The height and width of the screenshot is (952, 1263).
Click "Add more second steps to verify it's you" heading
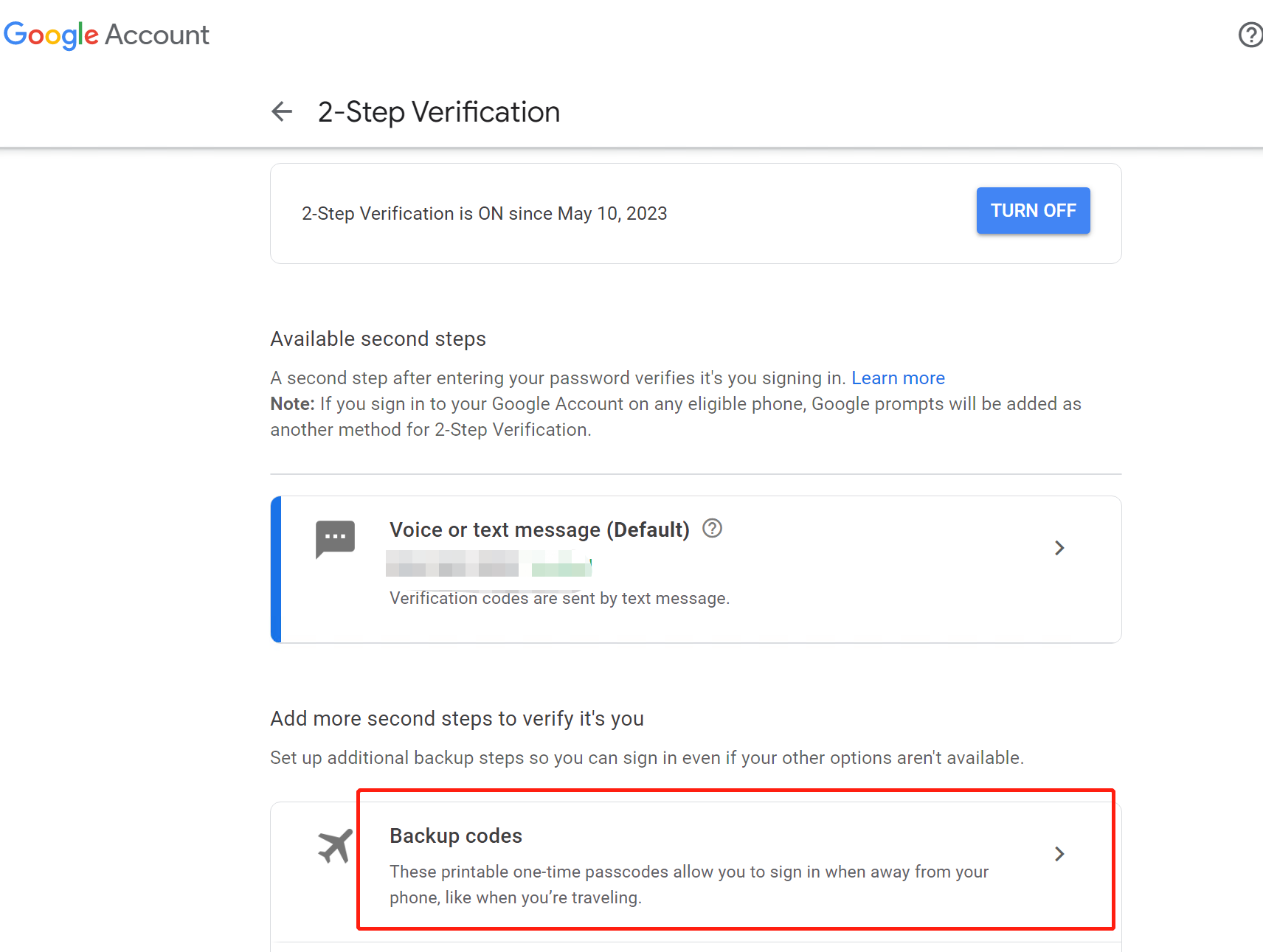457,719
